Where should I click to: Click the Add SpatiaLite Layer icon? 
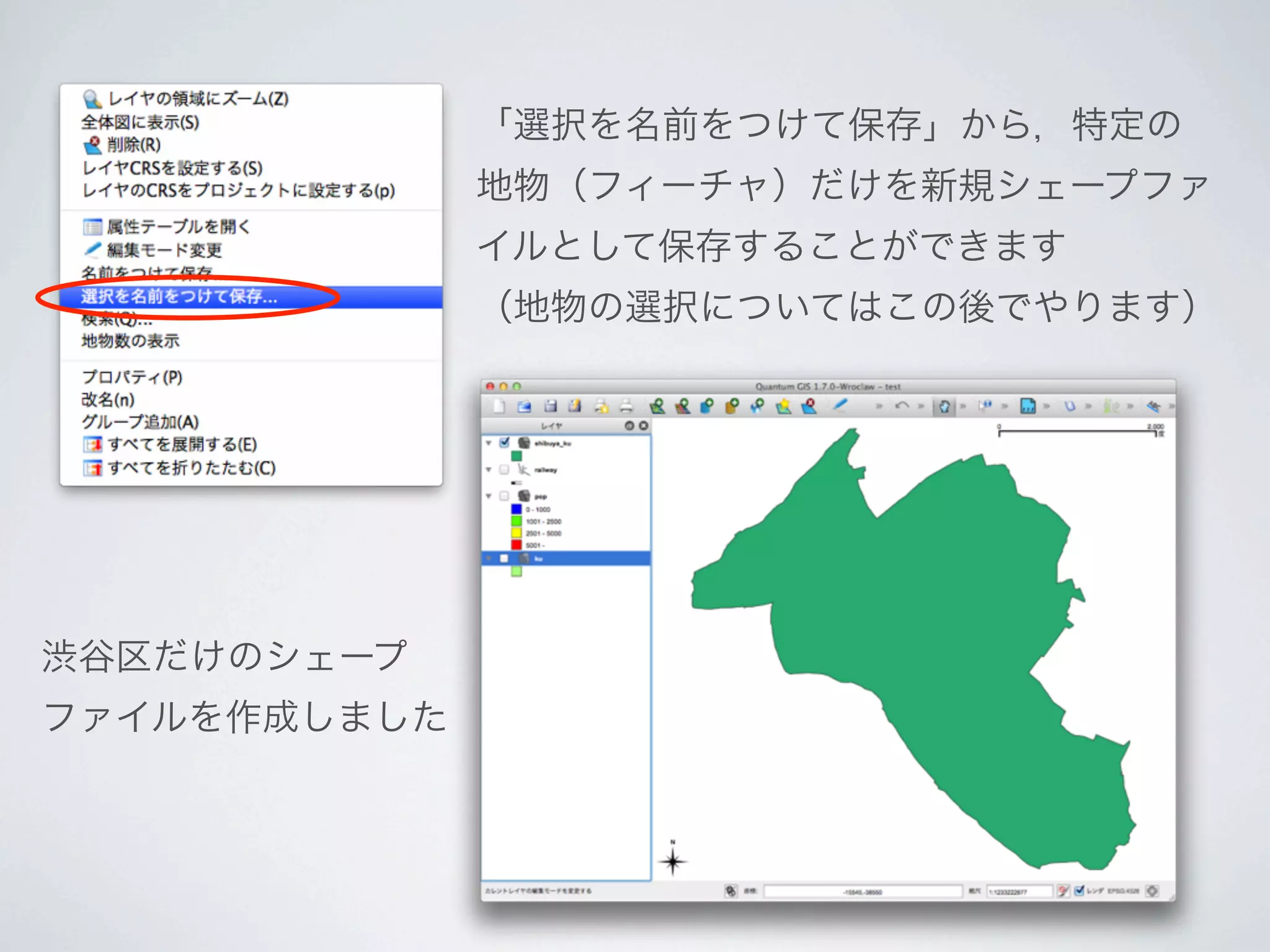click(x=732, y=407)
